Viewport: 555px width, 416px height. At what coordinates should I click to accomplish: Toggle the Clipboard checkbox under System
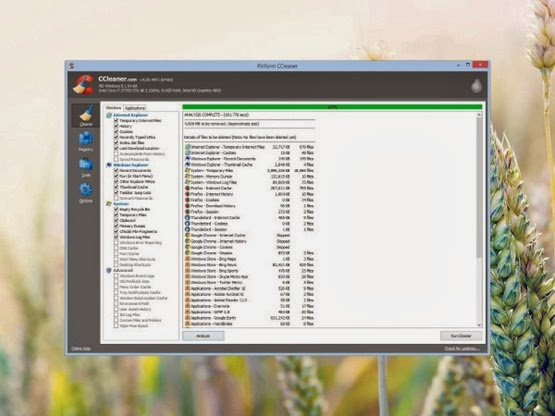[x=116, y=220]
